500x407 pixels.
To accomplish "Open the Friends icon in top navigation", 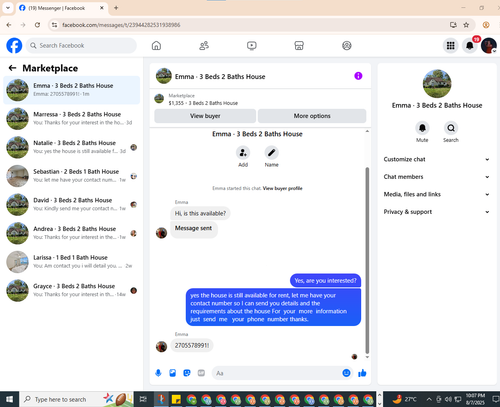I will tap(204, 45).
